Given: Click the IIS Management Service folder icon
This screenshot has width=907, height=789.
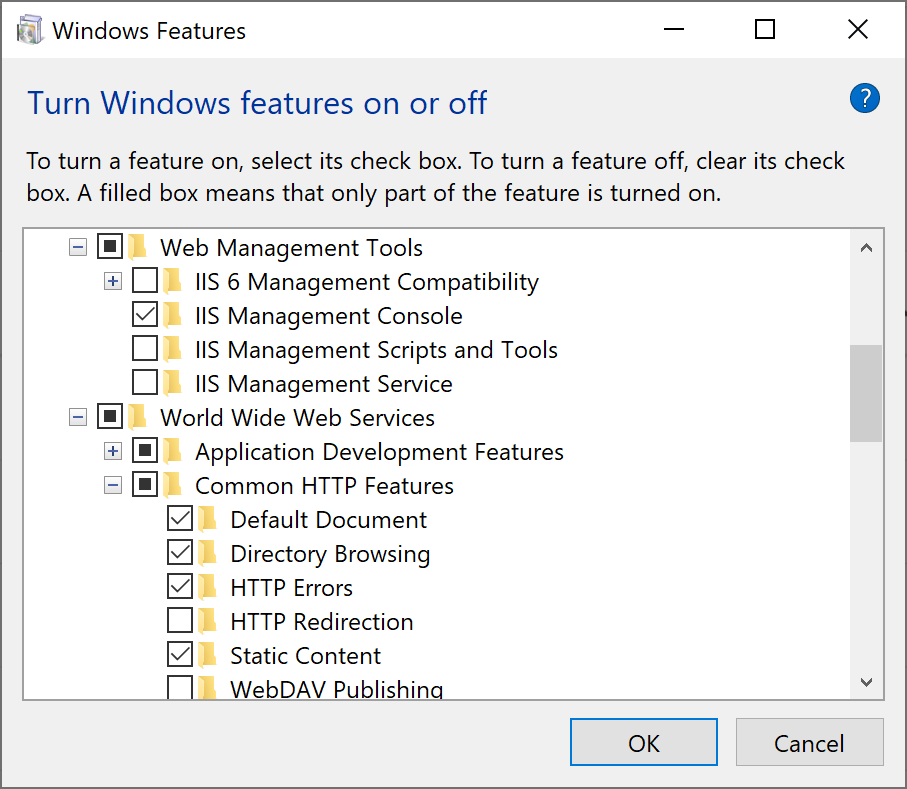Looking at the screenshot, I should (172, 384).
